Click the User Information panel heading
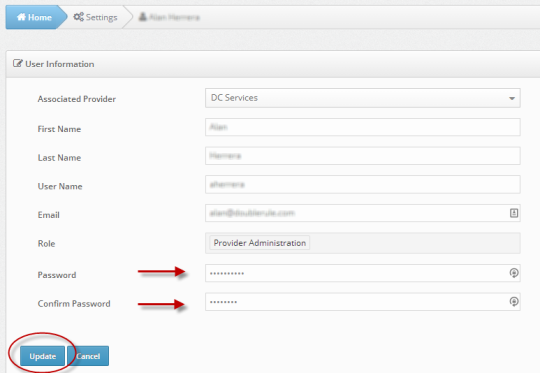Viewport: 540px width, 373px height. coord(60,64)
